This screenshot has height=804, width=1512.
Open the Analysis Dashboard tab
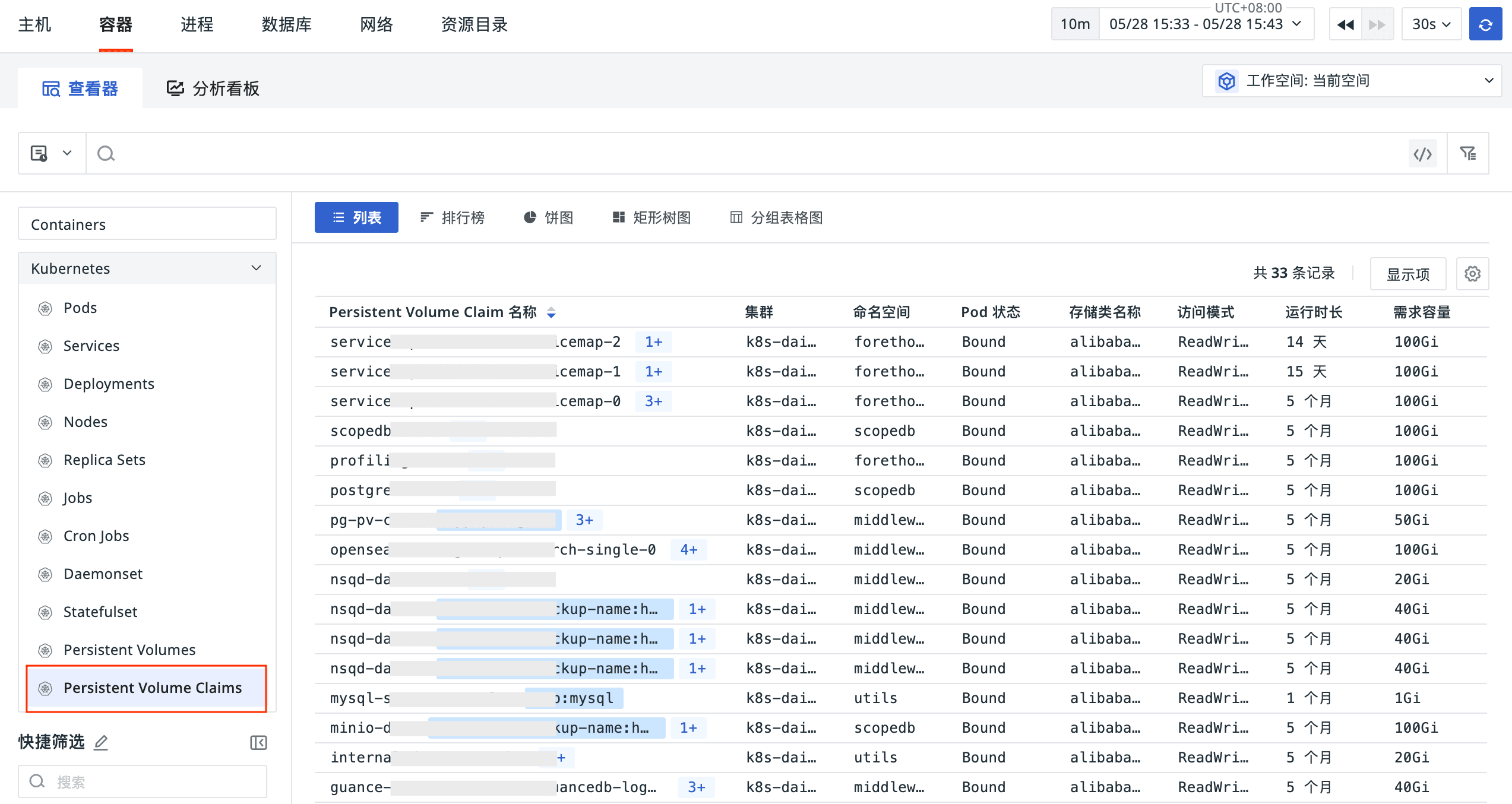tap(213, 88)
